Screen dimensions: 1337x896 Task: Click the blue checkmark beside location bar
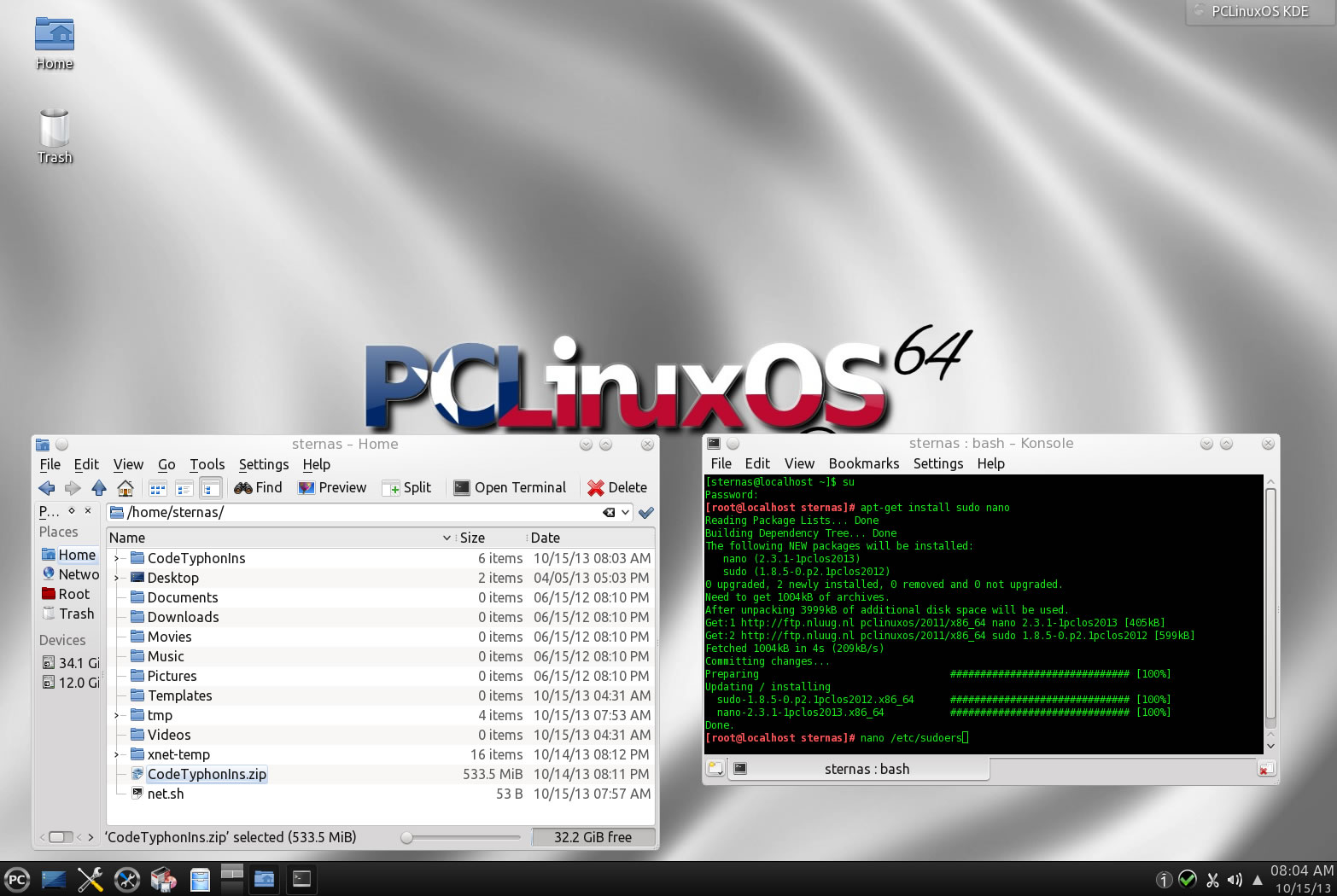pyautogui.click(x=646, y=513)
